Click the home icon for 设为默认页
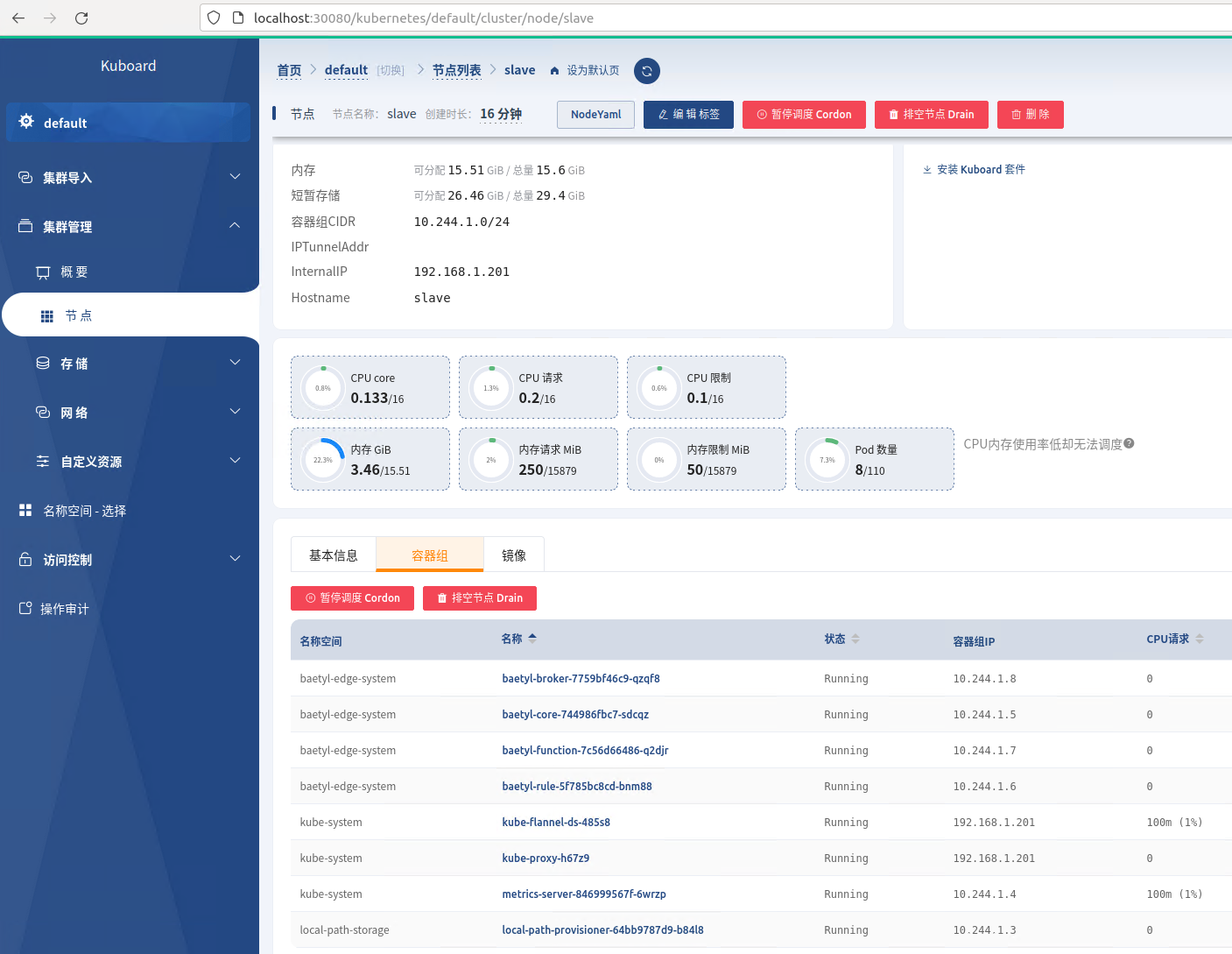 click(554, 71)
